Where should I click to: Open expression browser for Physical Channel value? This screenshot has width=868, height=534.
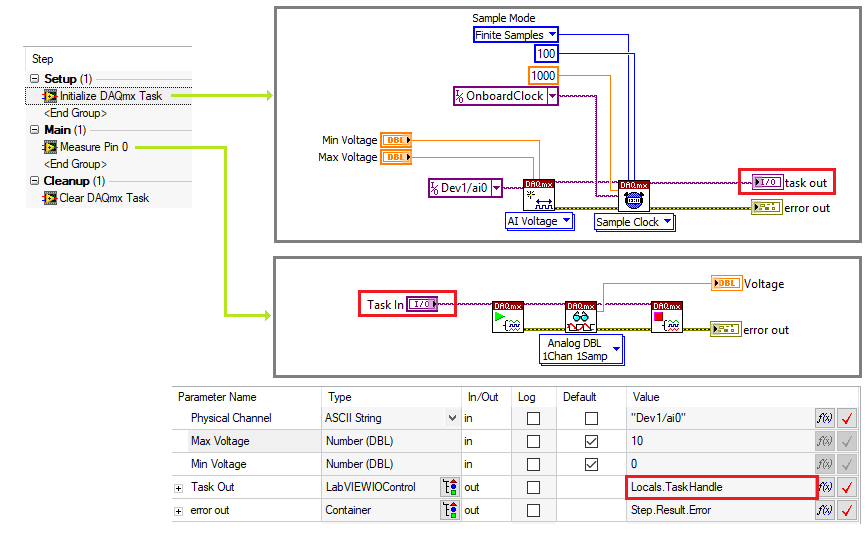[x=825, y=418]
